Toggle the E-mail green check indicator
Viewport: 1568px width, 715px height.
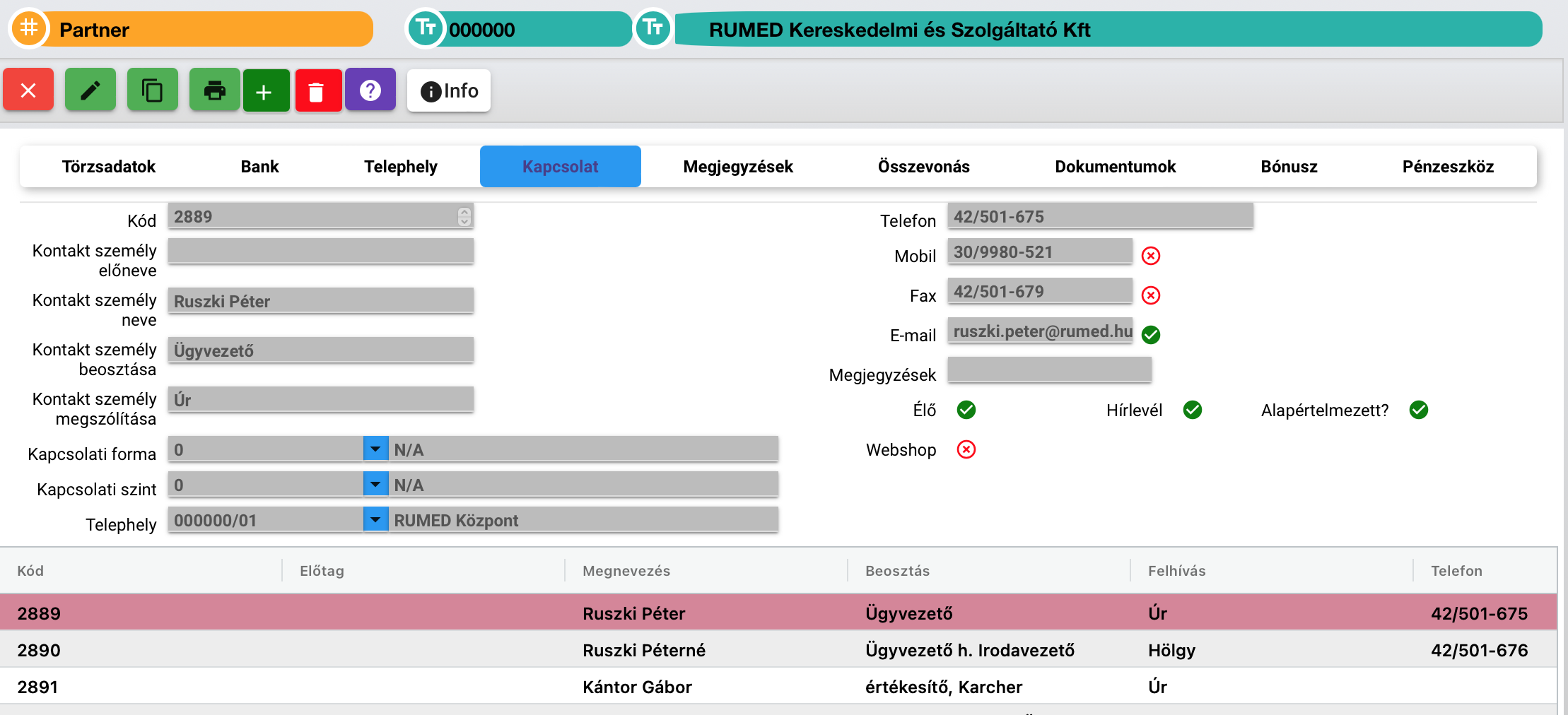pos(1151,335)
